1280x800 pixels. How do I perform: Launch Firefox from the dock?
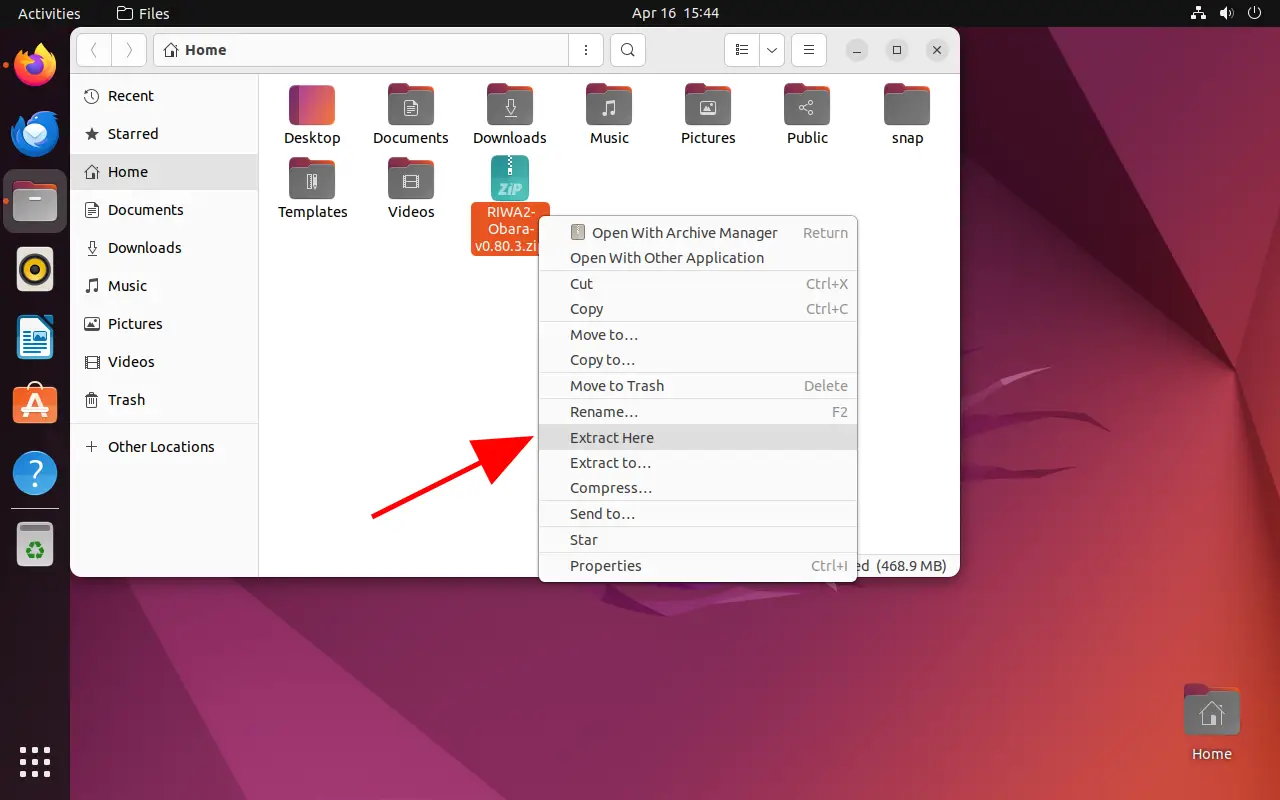[x=35, y=67]
